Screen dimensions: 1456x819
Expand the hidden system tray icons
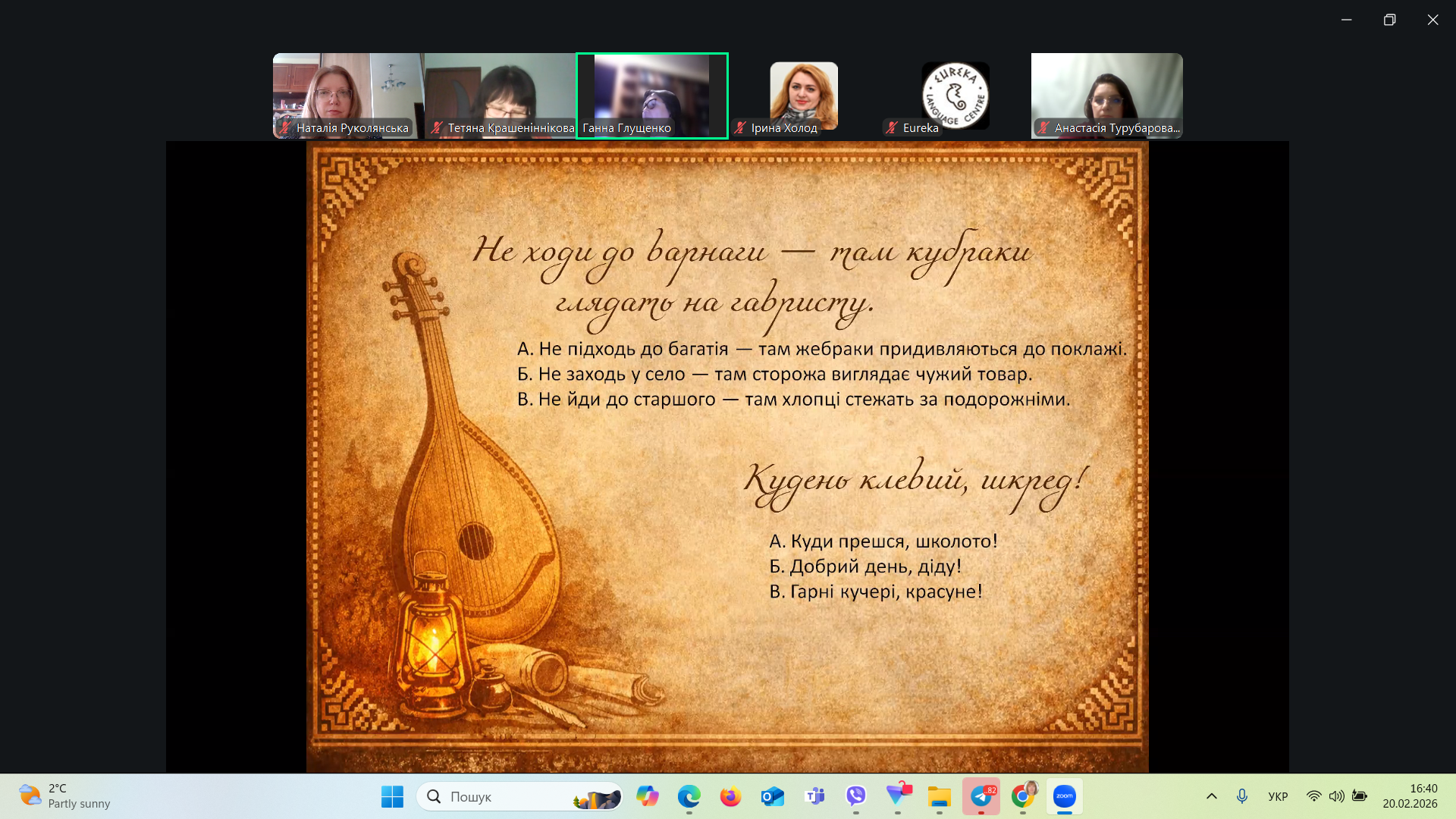(x=1212, y=796)
